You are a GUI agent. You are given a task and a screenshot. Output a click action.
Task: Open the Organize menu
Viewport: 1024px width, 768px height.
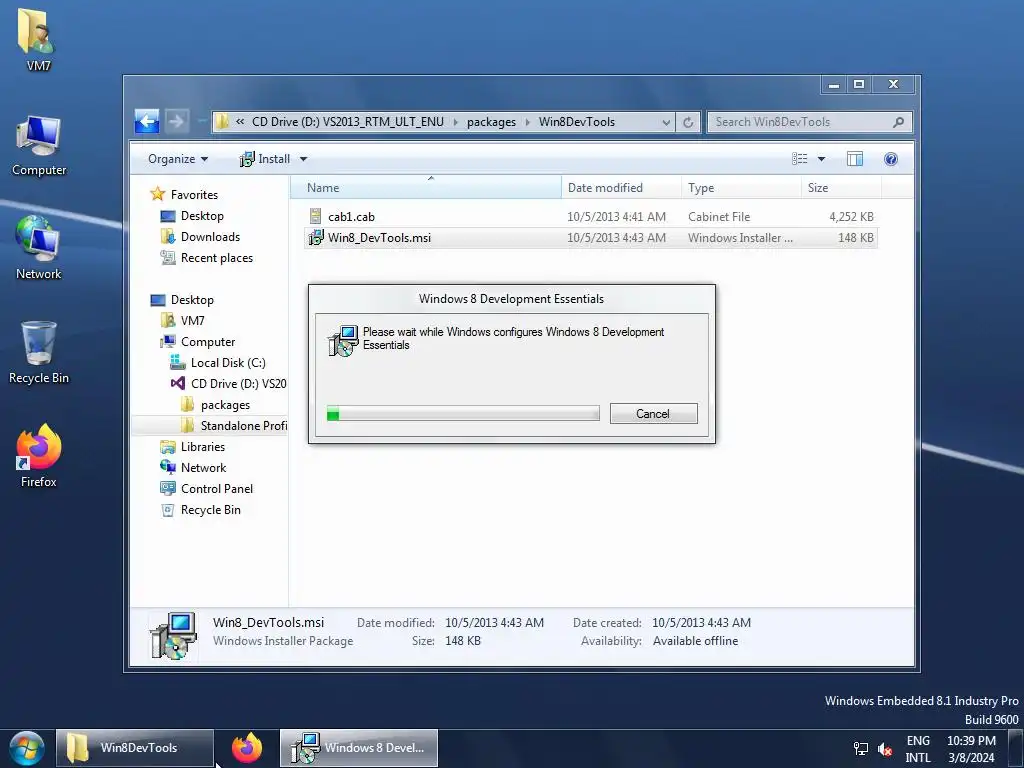(x=178, y=159)
